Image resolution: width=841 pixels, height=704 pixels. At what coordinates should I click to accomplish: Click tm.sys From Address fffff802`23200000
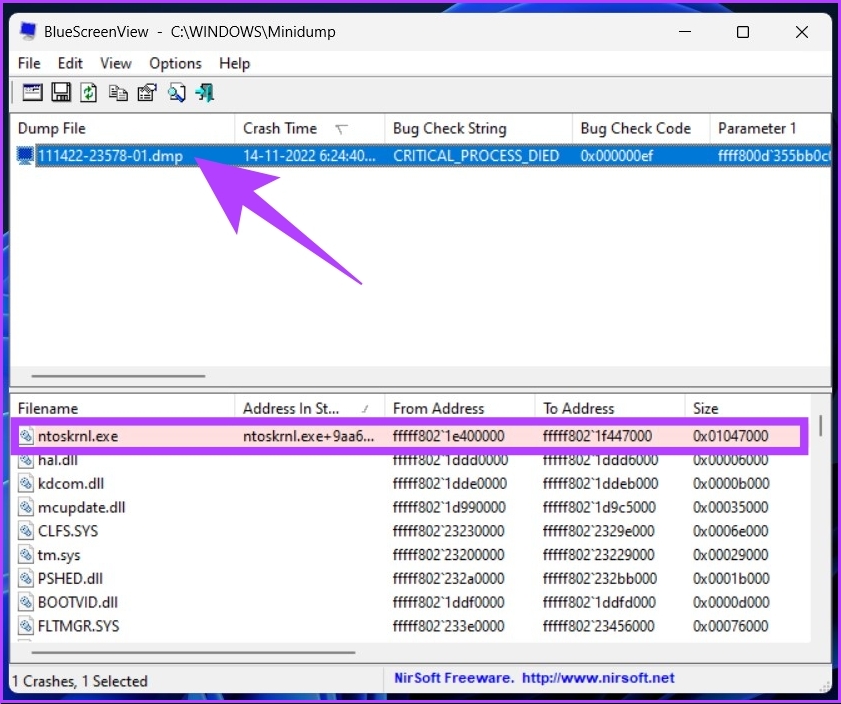pyautogui.click(x=448, y=555)
